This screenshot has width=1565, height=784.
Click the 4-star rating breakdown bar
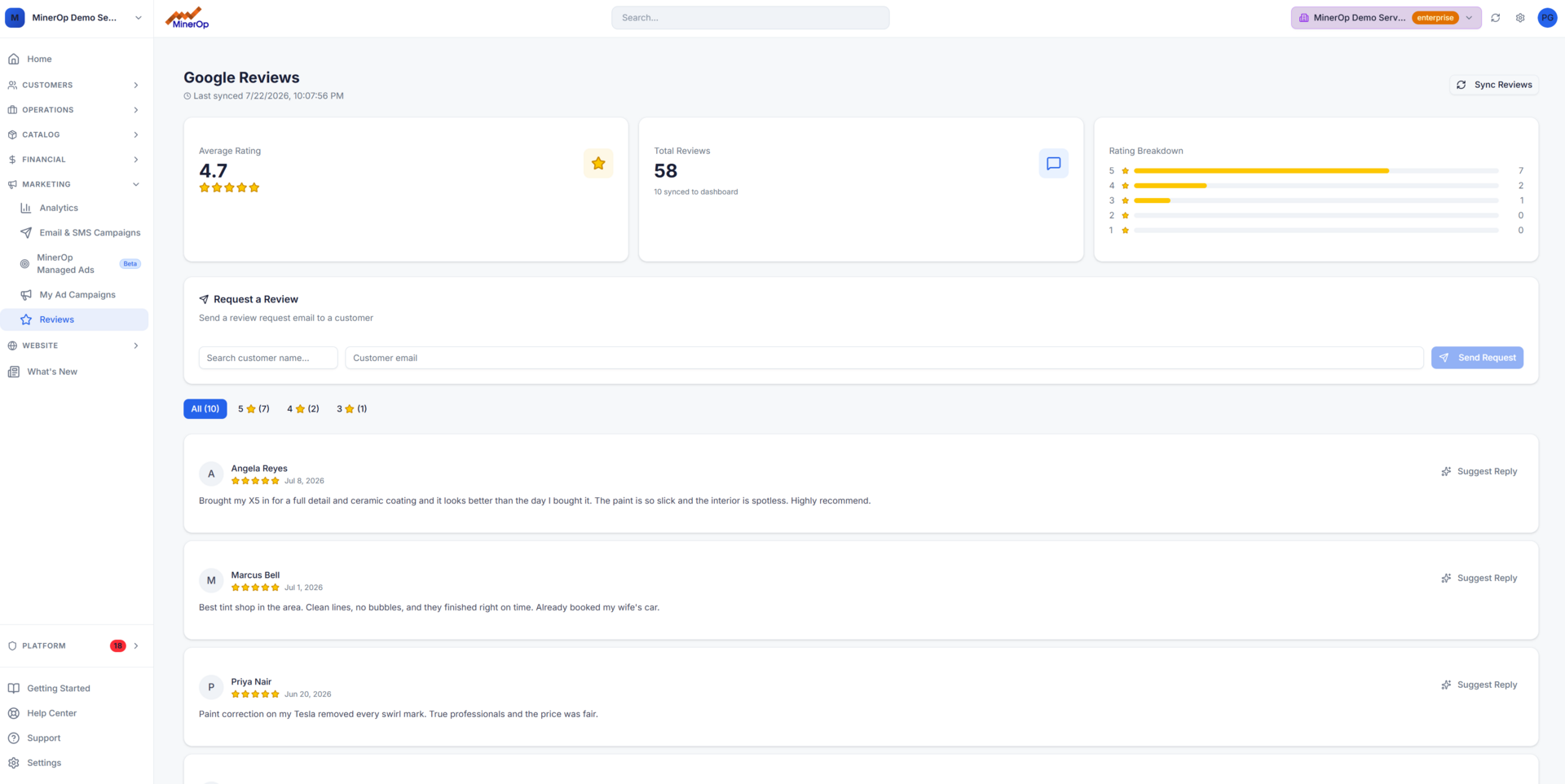(1316, 186)
